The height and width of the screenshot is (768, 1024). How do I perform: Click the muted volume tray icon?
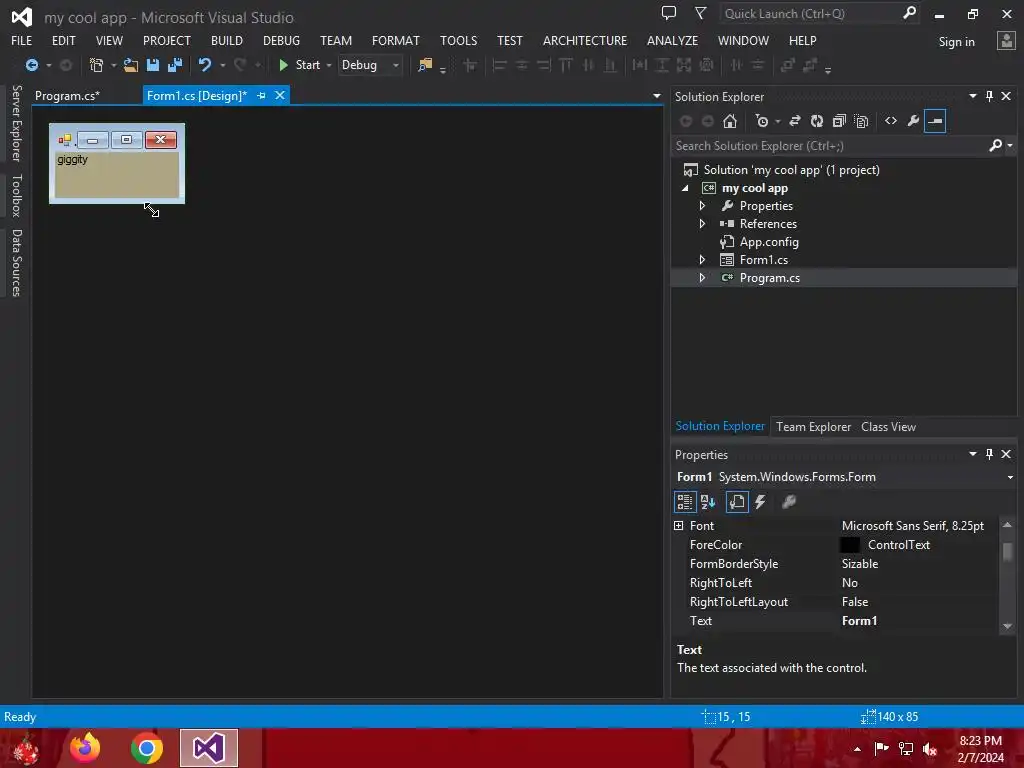coord(930,749)
